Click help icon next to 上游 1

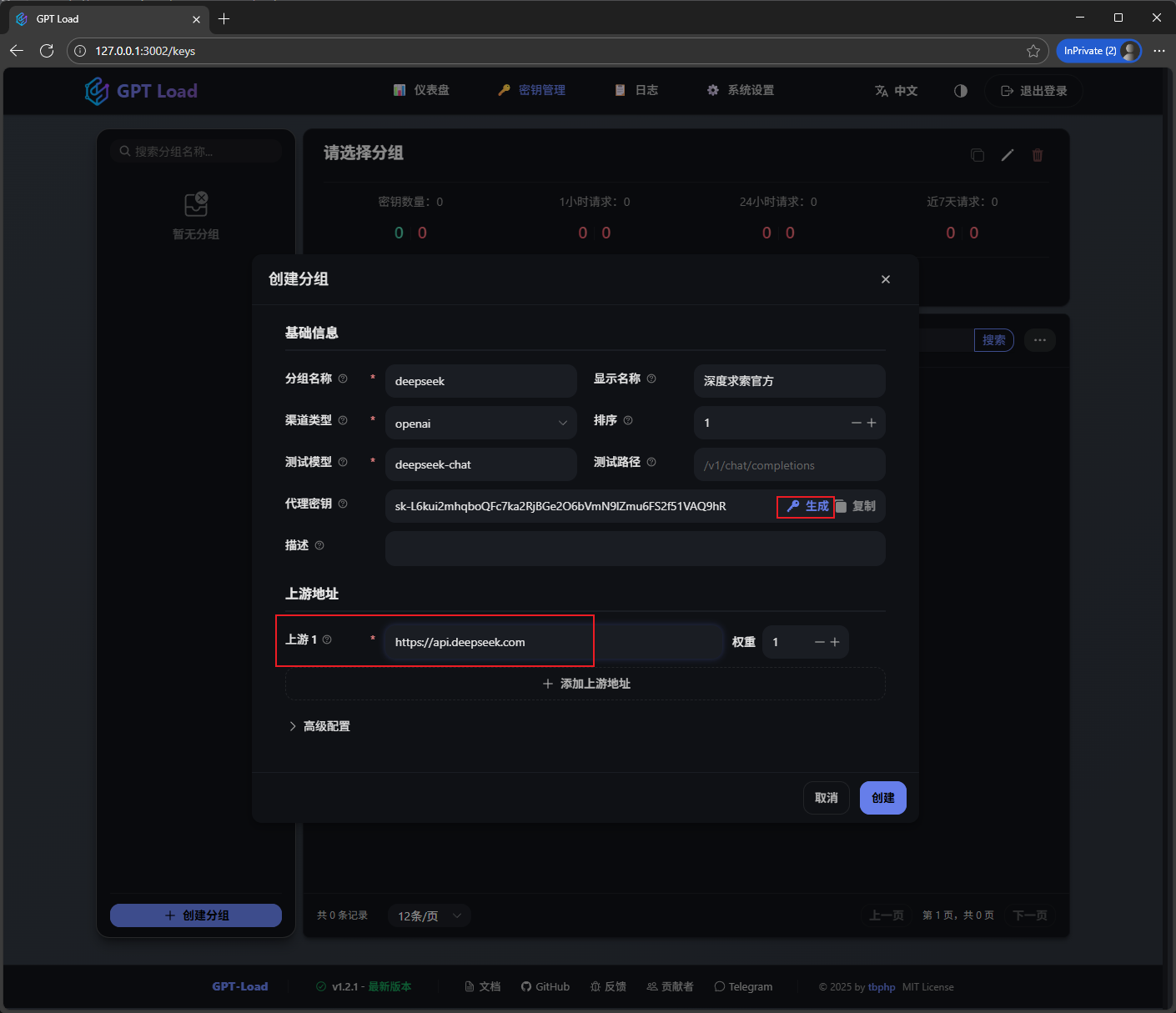point(327,639)
